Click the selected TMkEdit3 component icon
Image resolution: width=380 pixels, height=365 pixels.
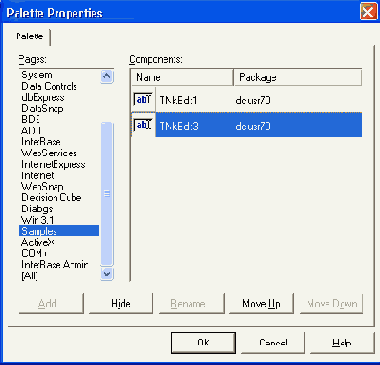tap(143, 125)
